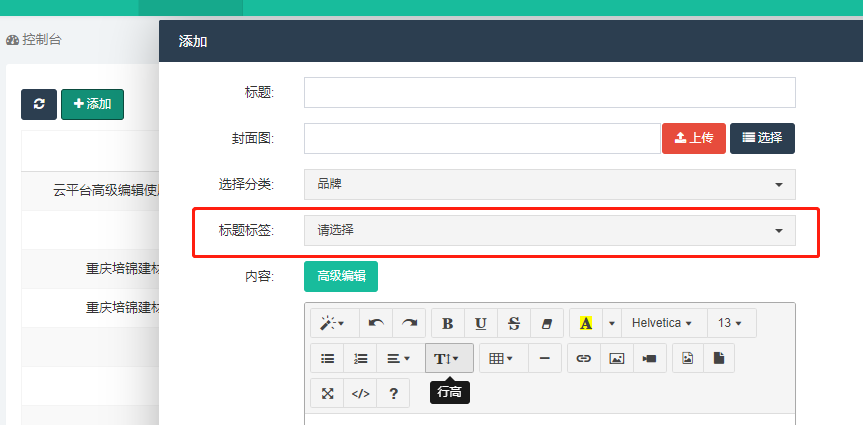Redo the last edit
Image resolution: width=863 pixels, height=425 pixels.
tap(409, 323)
